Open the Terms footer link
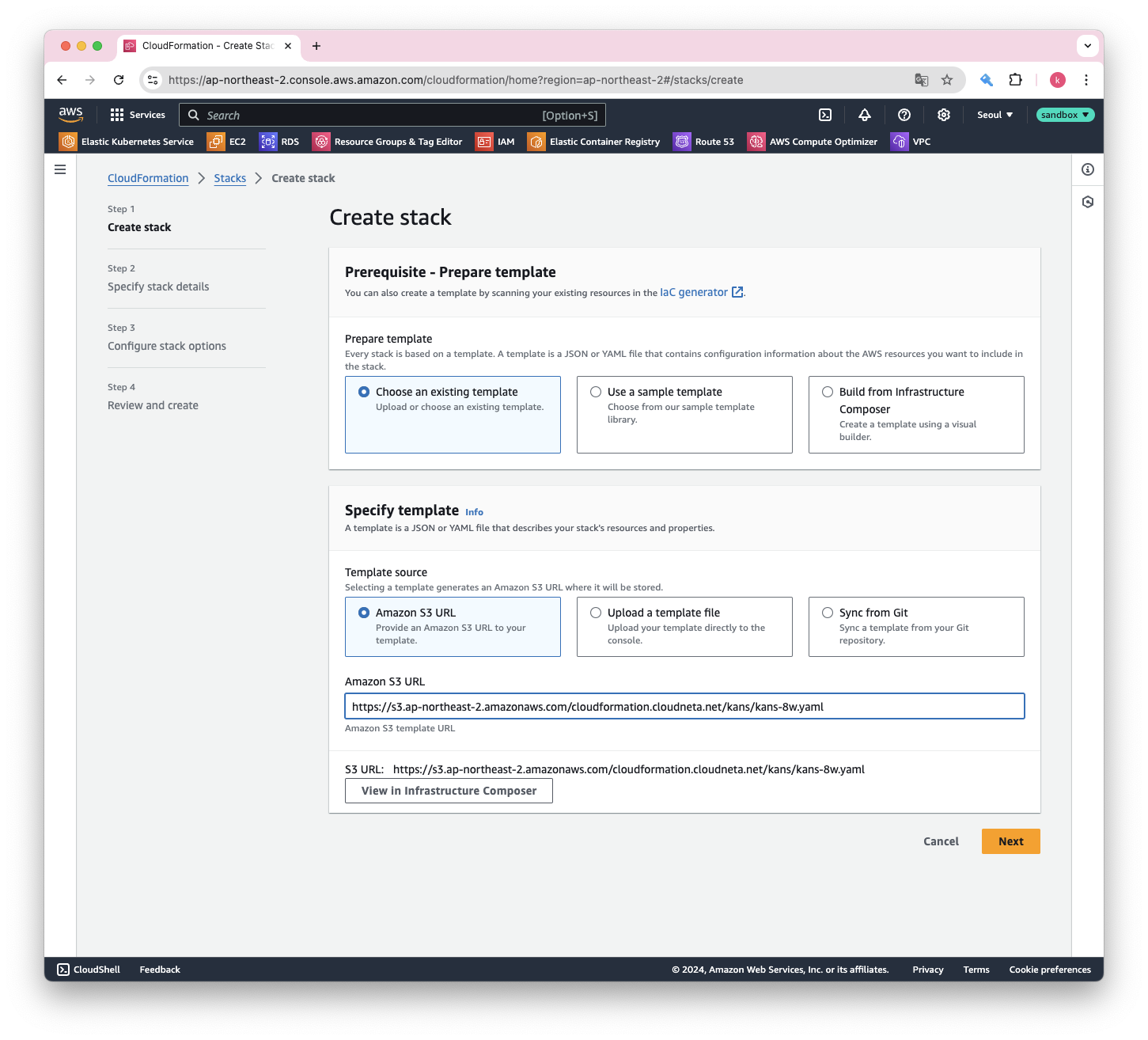This screenshot has height=1040, width=1148. (976, 970)
